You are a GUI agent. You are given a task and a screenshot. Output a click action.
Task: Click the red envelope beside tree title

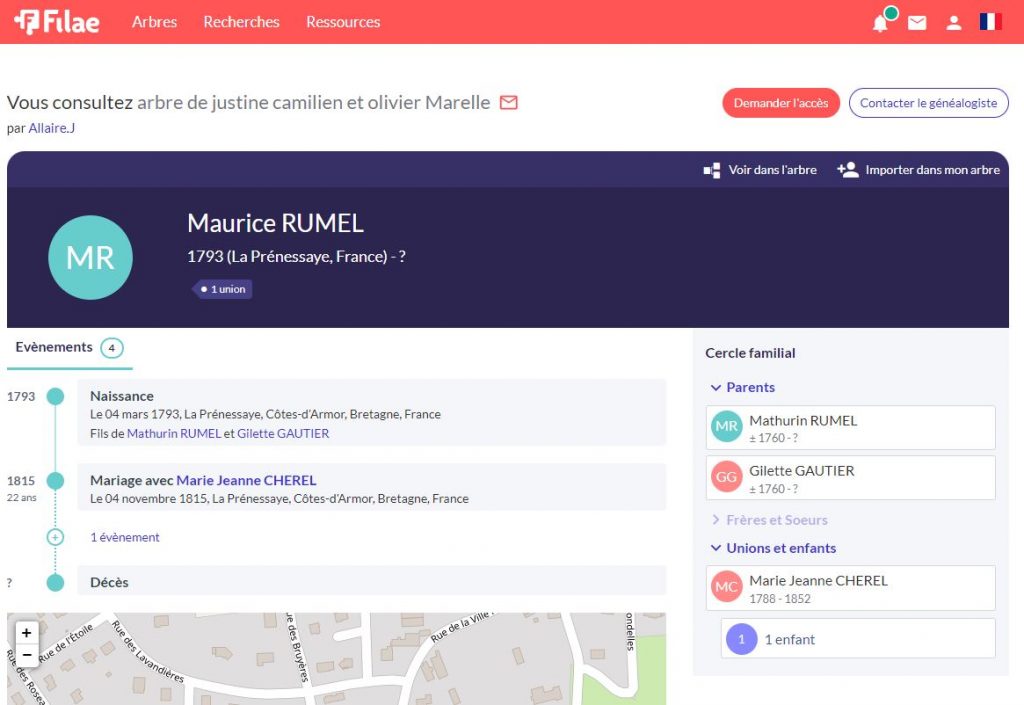tap(509, 102)
